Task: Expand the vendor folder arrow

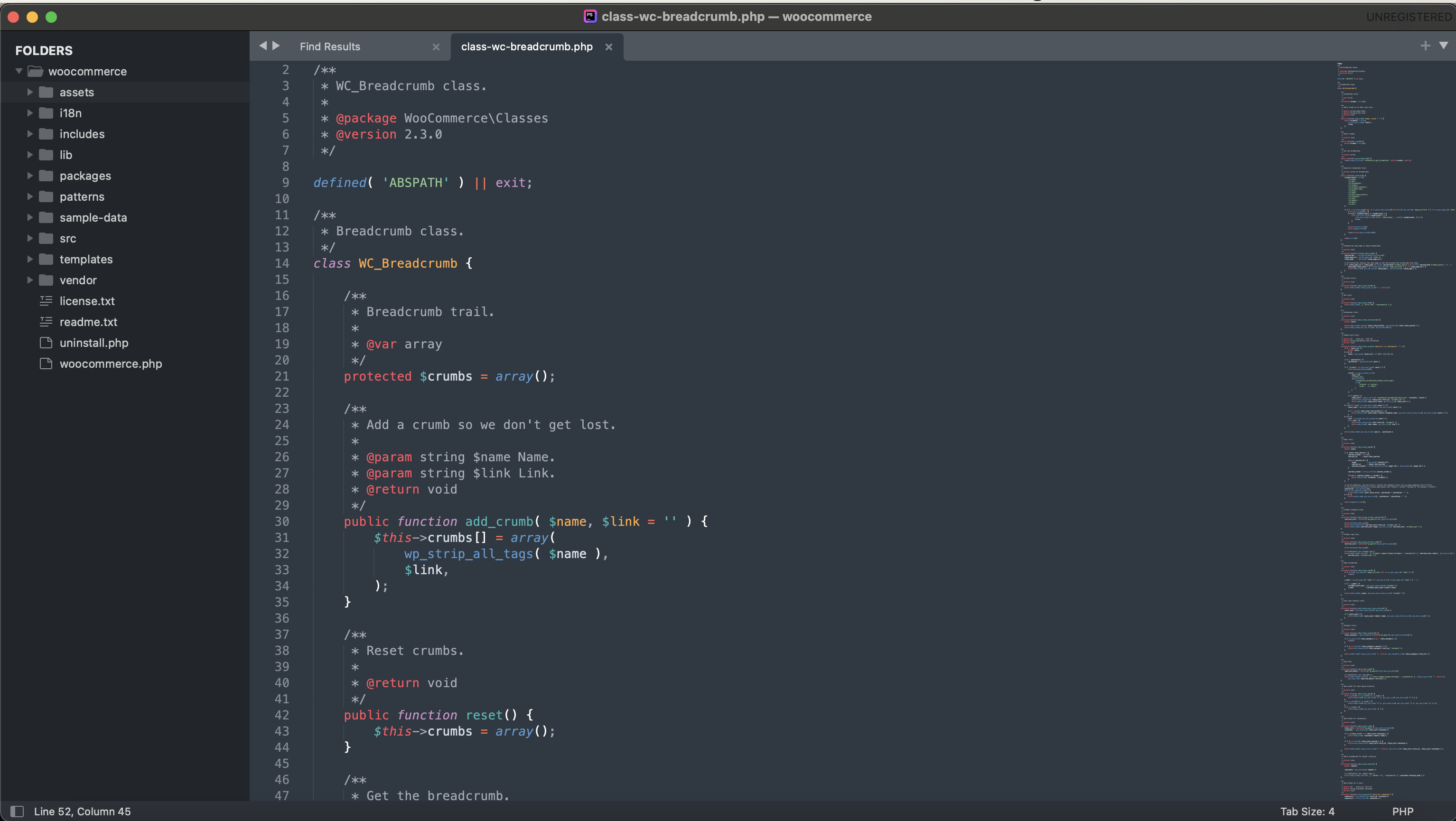Action: click(x=30, y=280)
